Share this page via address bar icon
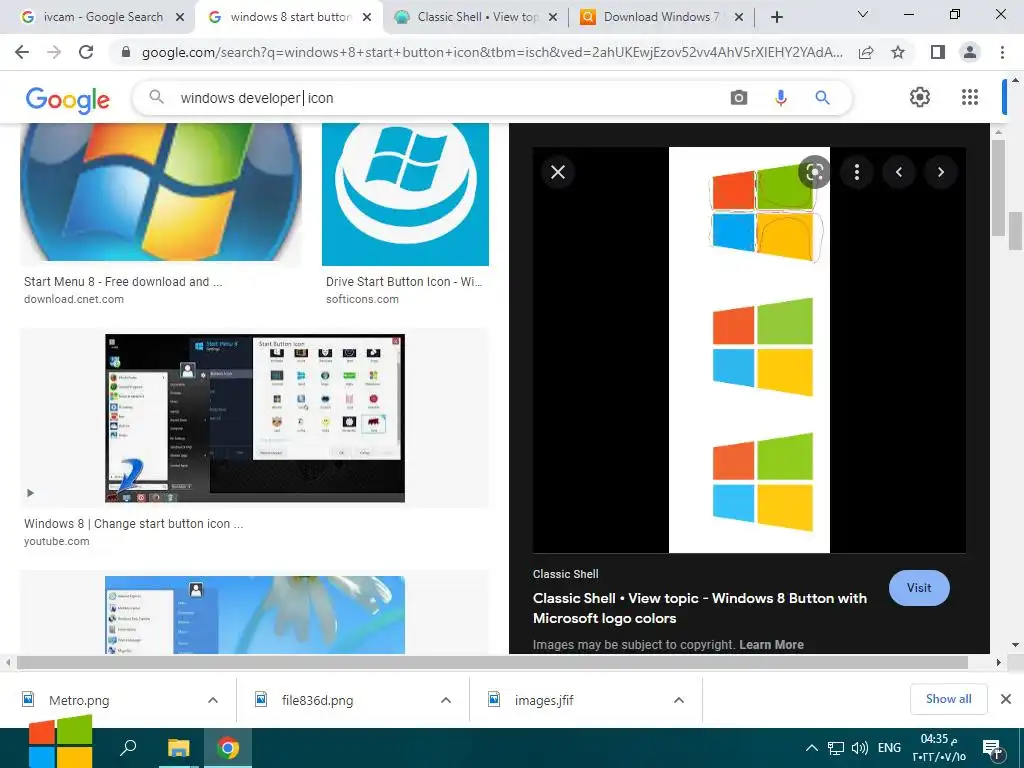 pyautogui.click(x=866, y=53)
